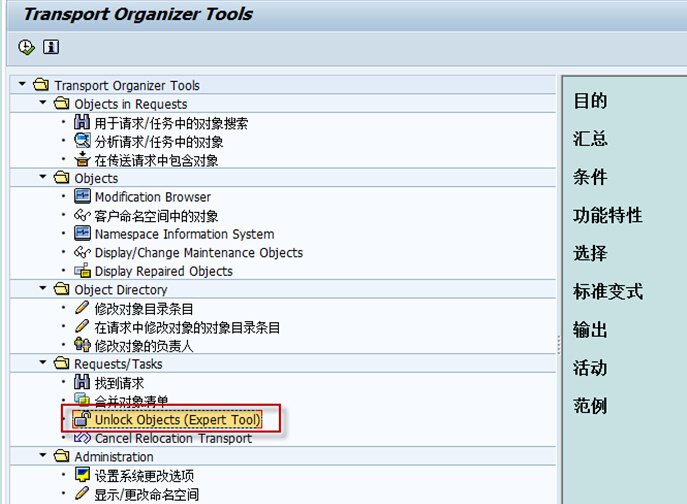The height and width of the screenshot is (504, 687).
Task: Click the unlock padlock icon for Unlock Objects
Action: point(82,419)
